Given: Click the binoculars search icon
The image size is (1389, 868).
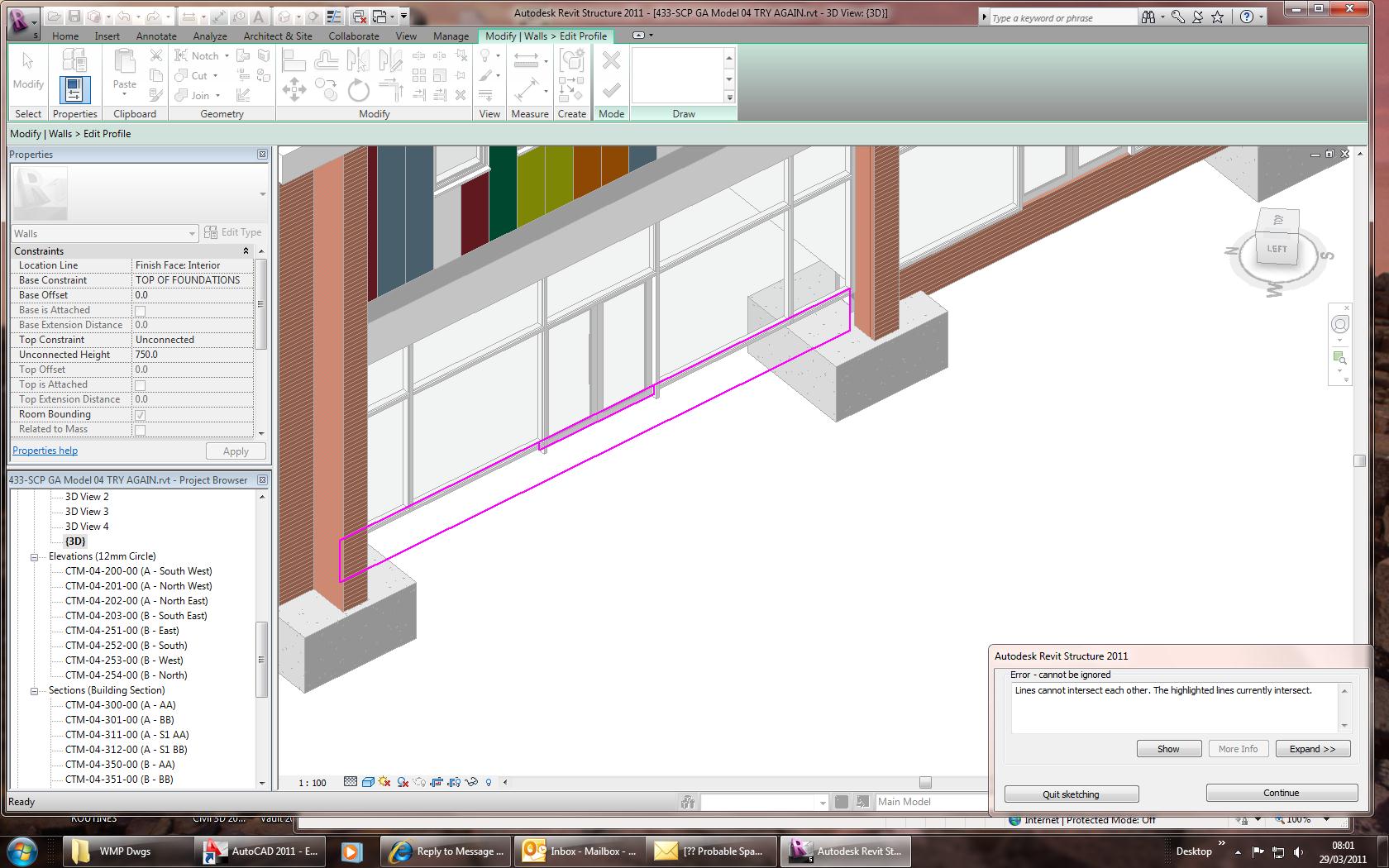Looking at the screenshot, I should point(1148,17).
